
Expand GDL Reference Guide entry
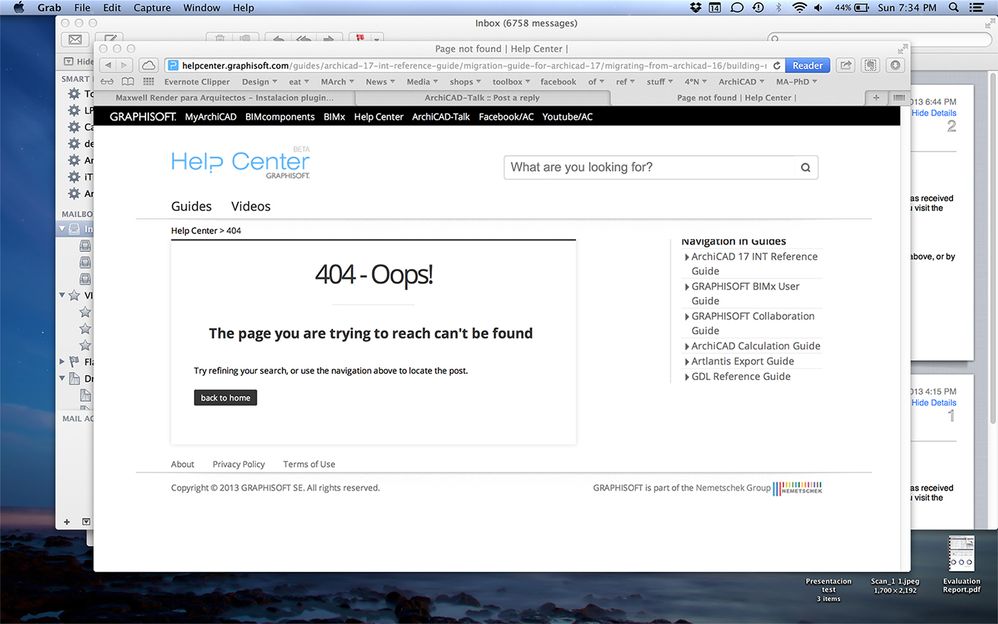click(687, 377)
